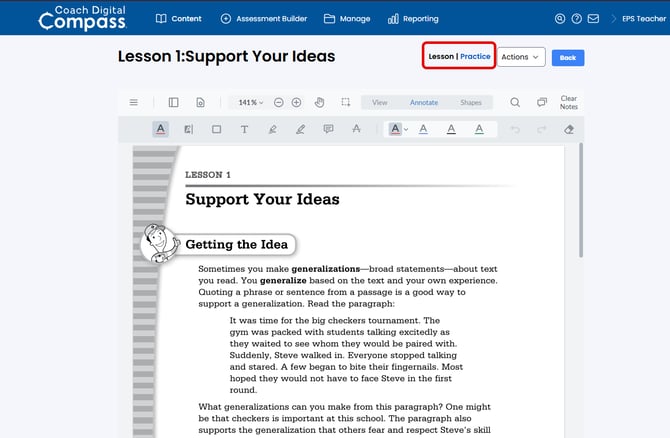Expand the 141% zoom level dropdown

tap(250, 102)
